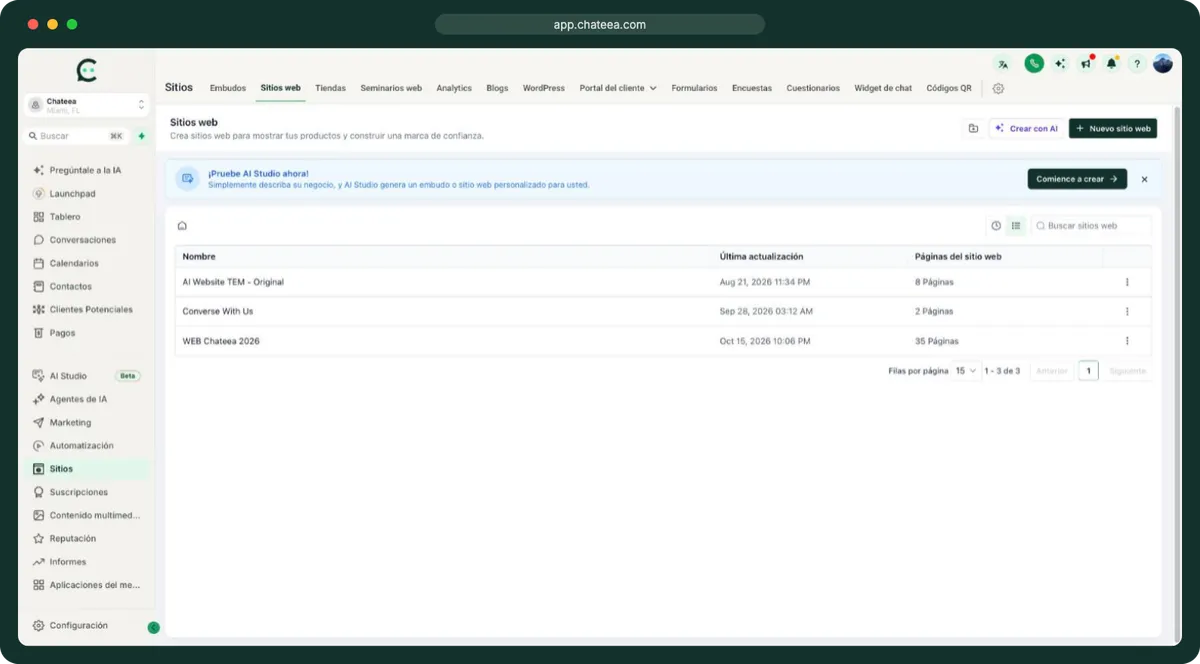Open options menu for AI Website TEM row
The width and height of the screenshot is (1200, 664).
tap(1127, 282)
